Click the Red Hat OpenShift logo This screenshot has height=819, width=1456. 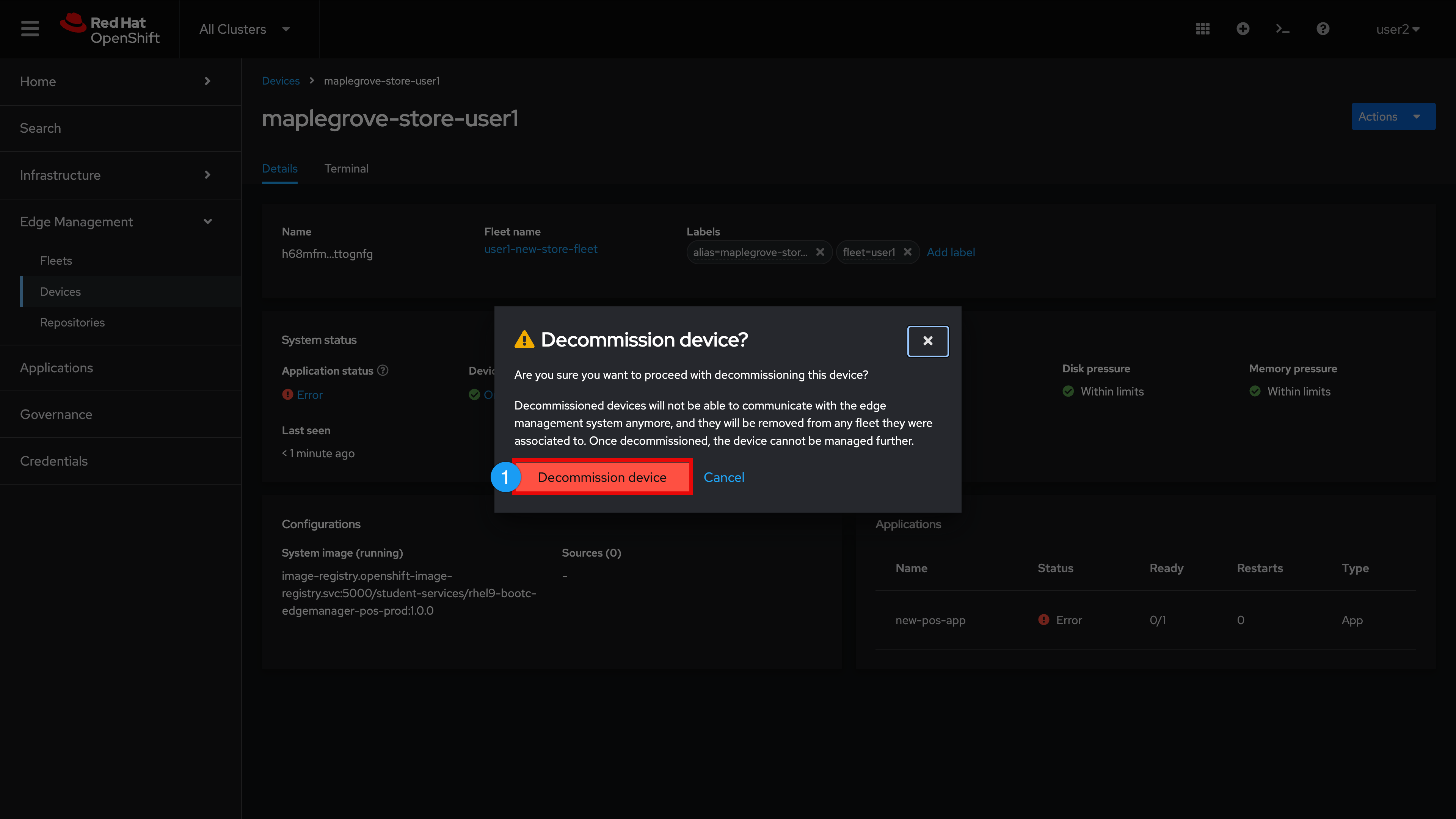tap(110, 29)
